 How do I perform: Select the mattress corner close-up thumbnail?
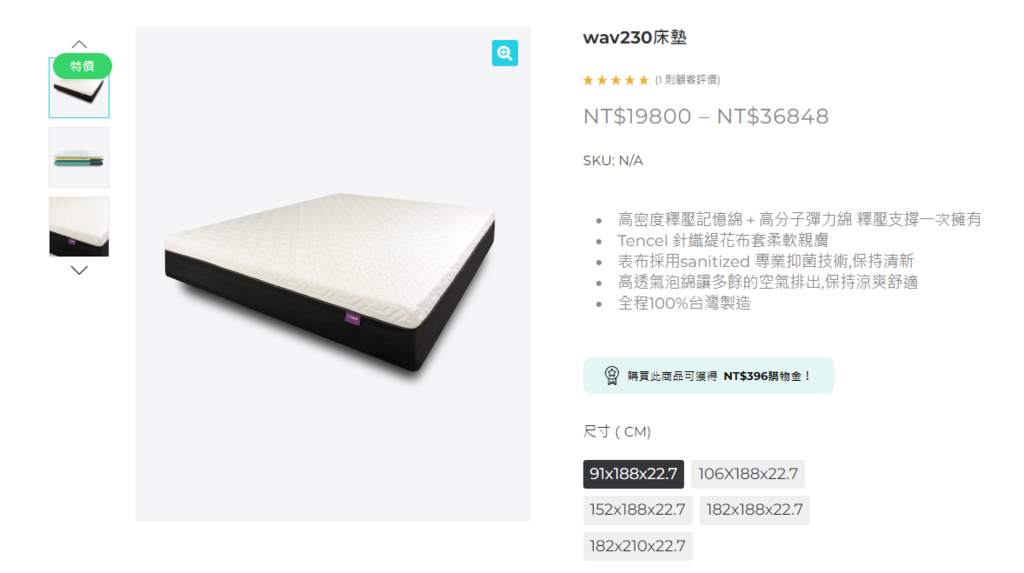(x=79, y=227)
